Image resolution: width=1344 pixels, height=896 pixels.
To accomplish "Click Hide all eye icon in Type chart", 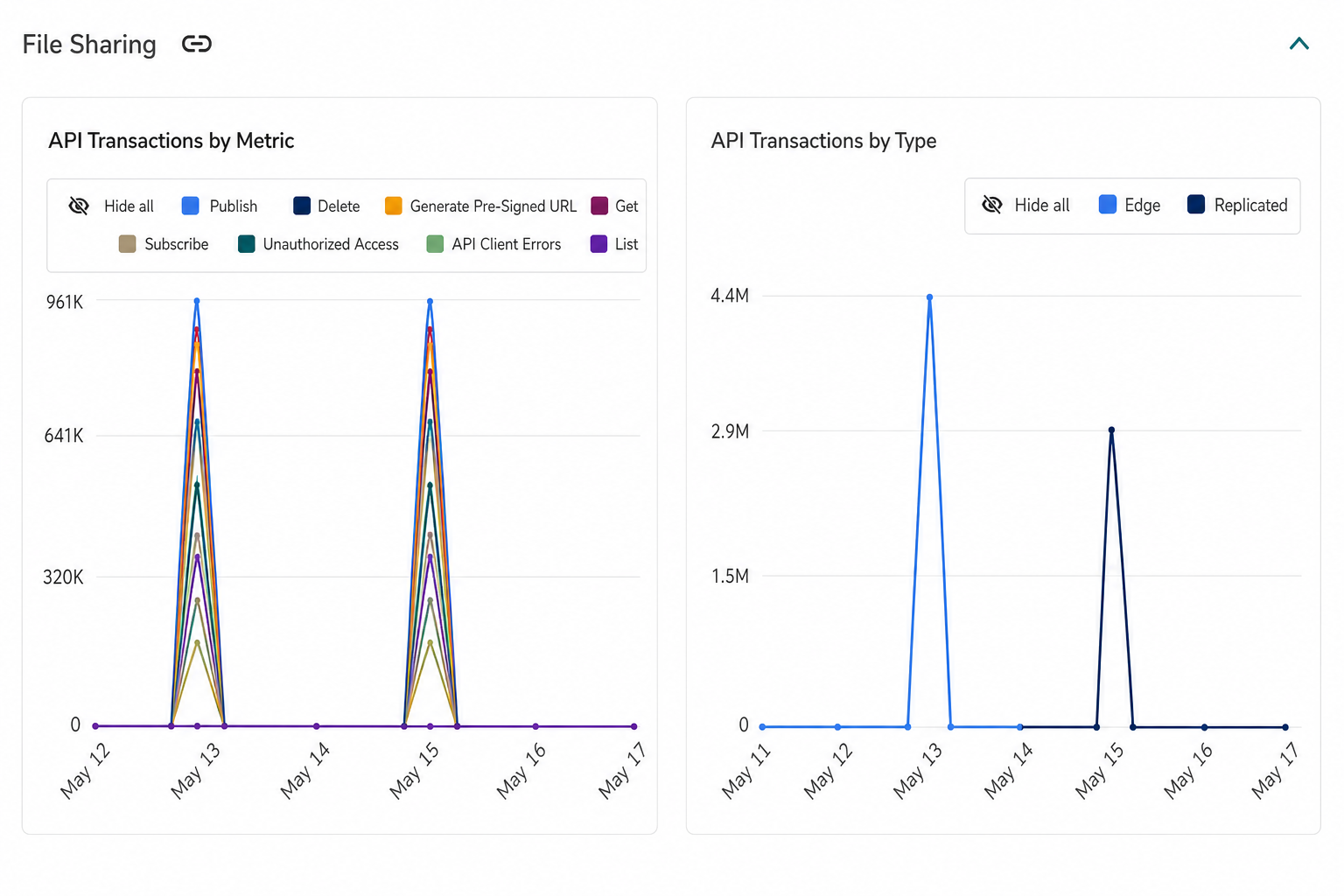I will (x=992, y=205).
